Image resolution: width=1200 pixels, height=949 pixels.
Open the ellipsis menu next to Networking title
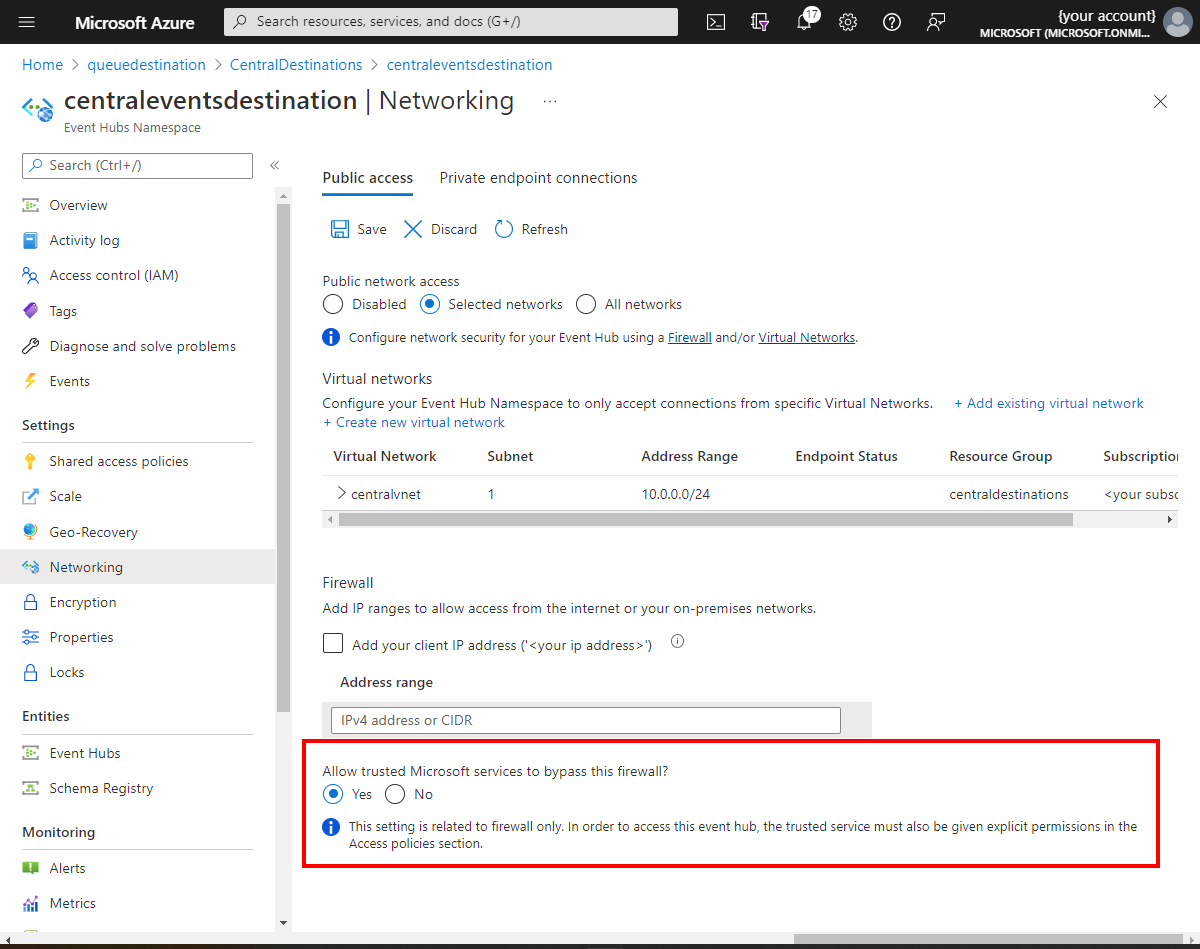pos(549,100)
